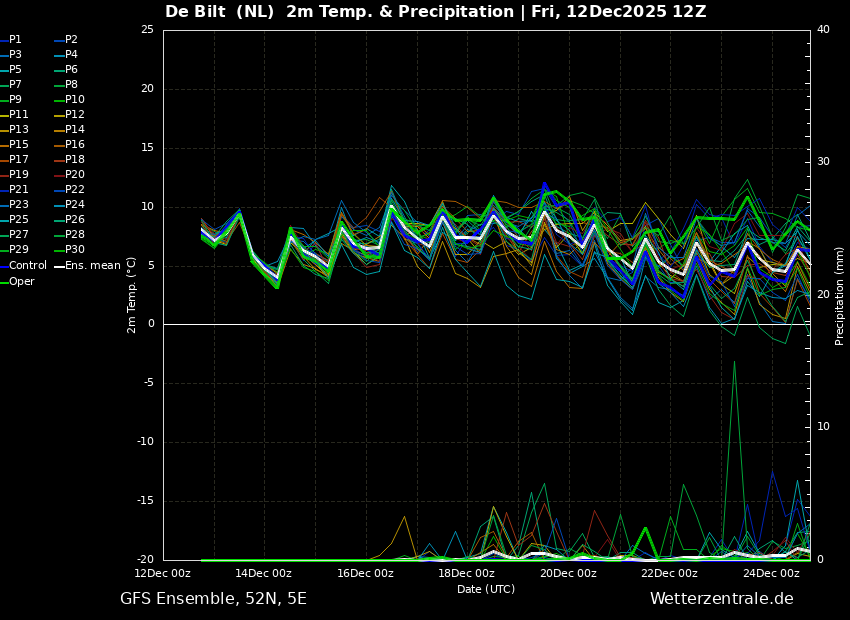This screenshot has height=620, width=850.
Task: Click the Precipitation (mm) axis title
Action: [840, 295]
